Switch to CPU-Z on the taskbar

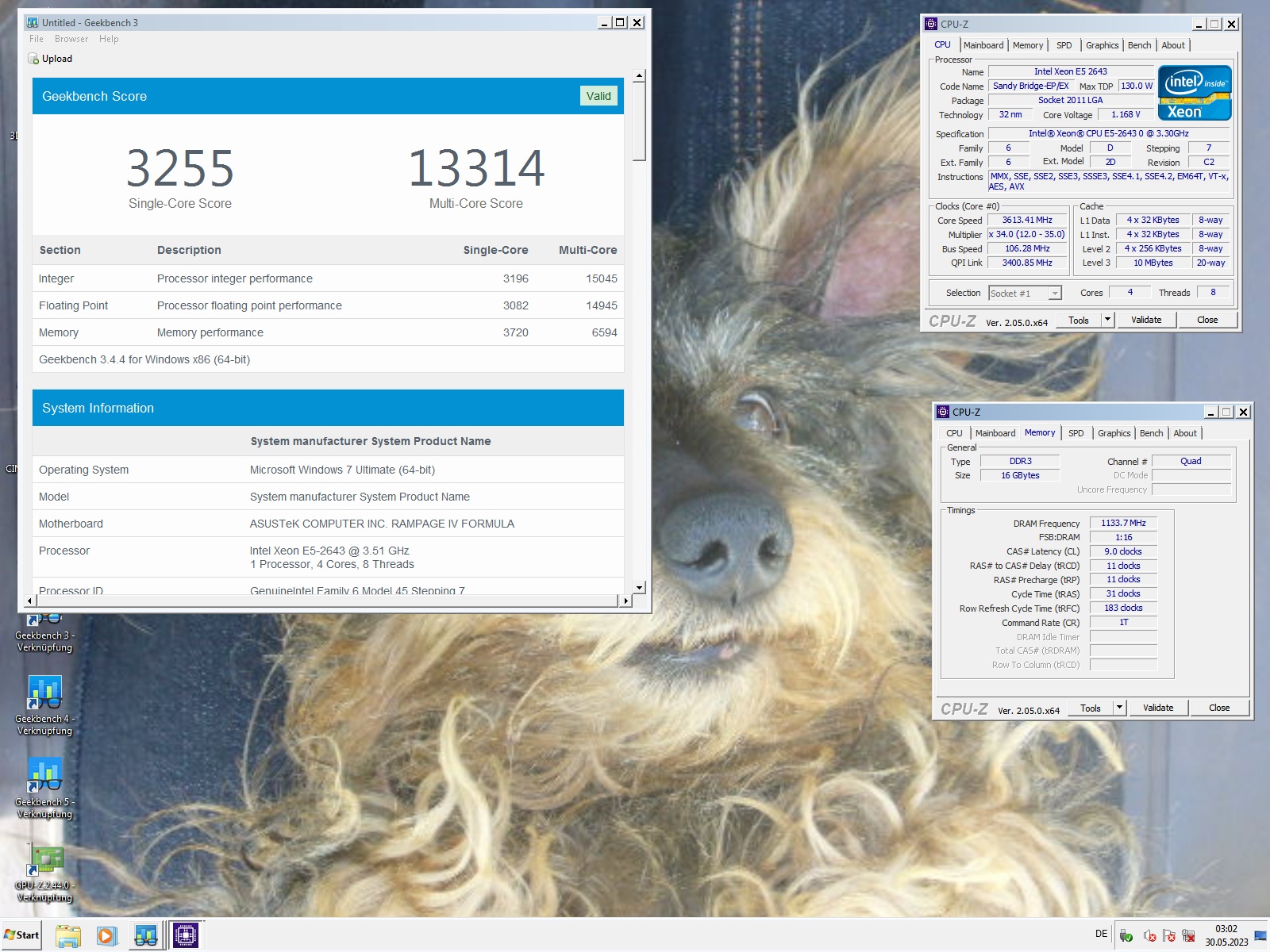pyautogui.click(x=186, y=936)
